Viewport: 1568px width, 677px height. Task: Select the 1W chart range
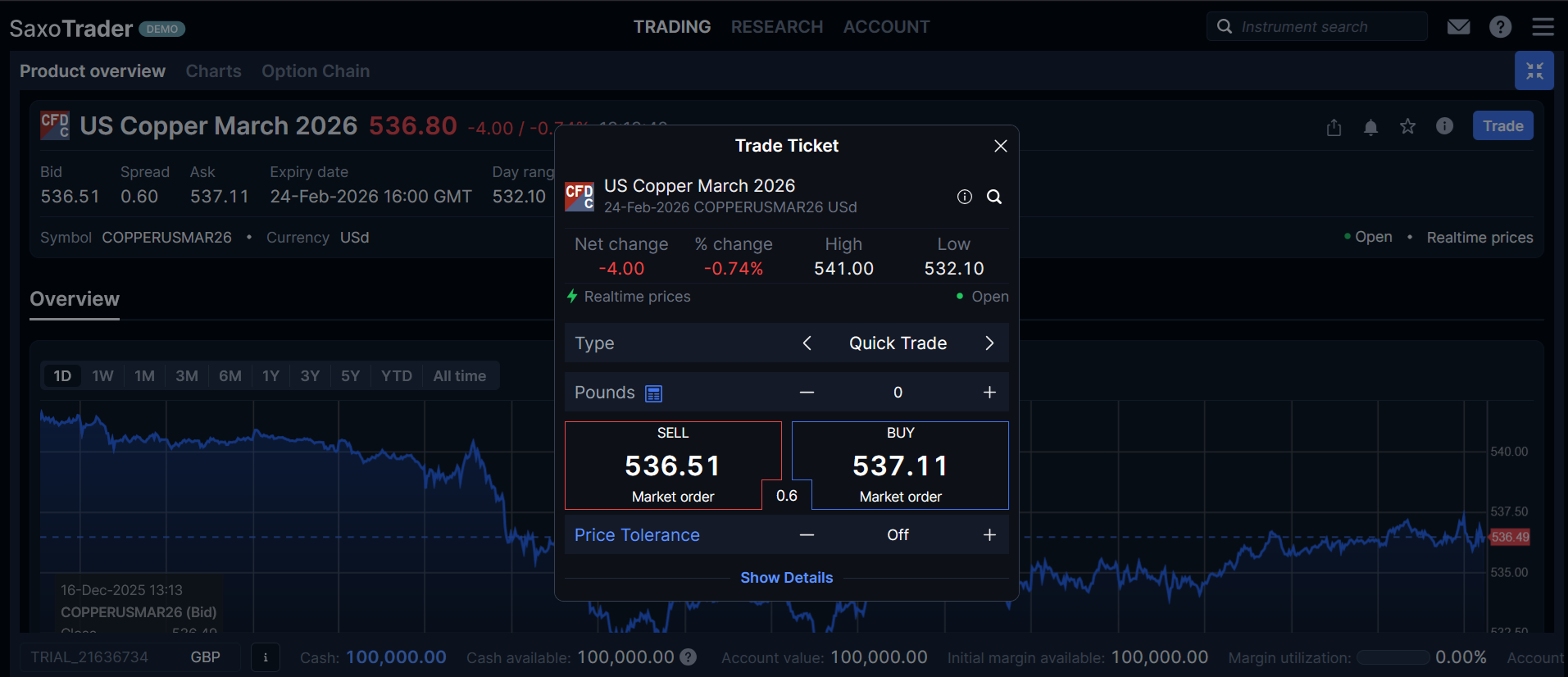coord(102,376)
